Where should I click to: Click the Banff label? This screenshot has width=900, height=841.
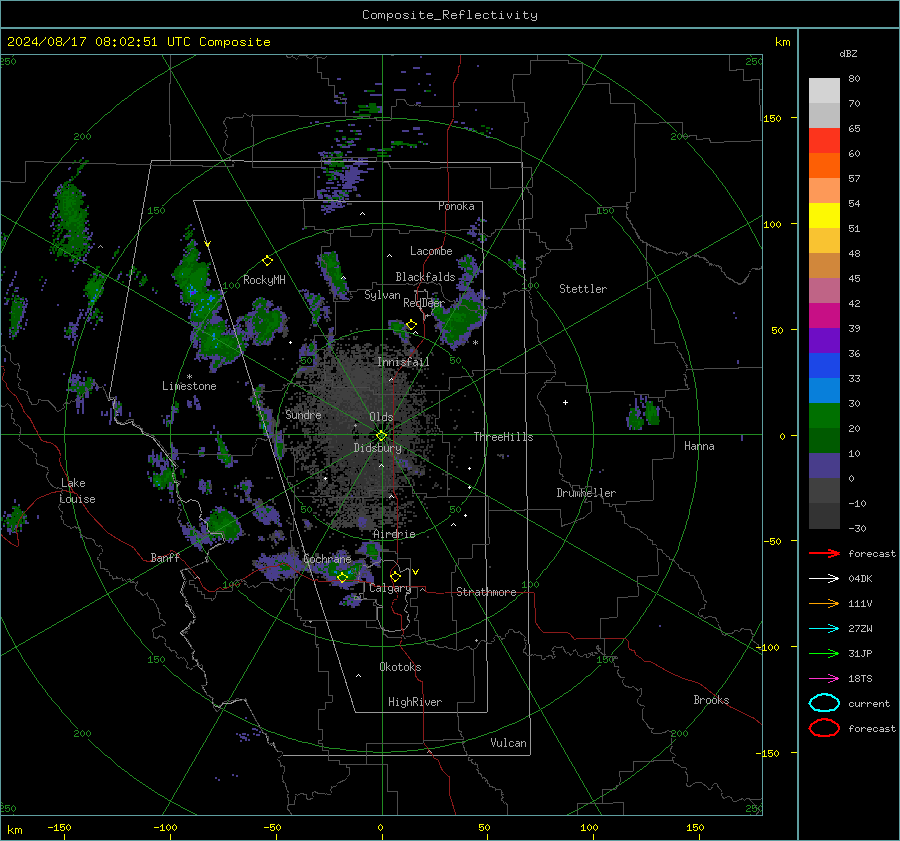coord(165,557)
